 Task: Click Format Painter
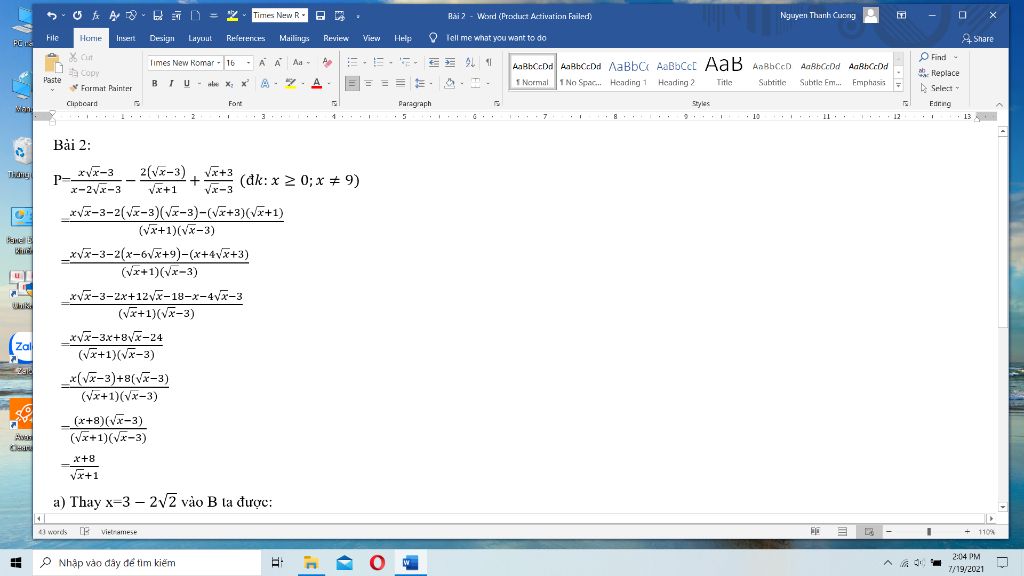pyautogui.click(x=101, y=88)
